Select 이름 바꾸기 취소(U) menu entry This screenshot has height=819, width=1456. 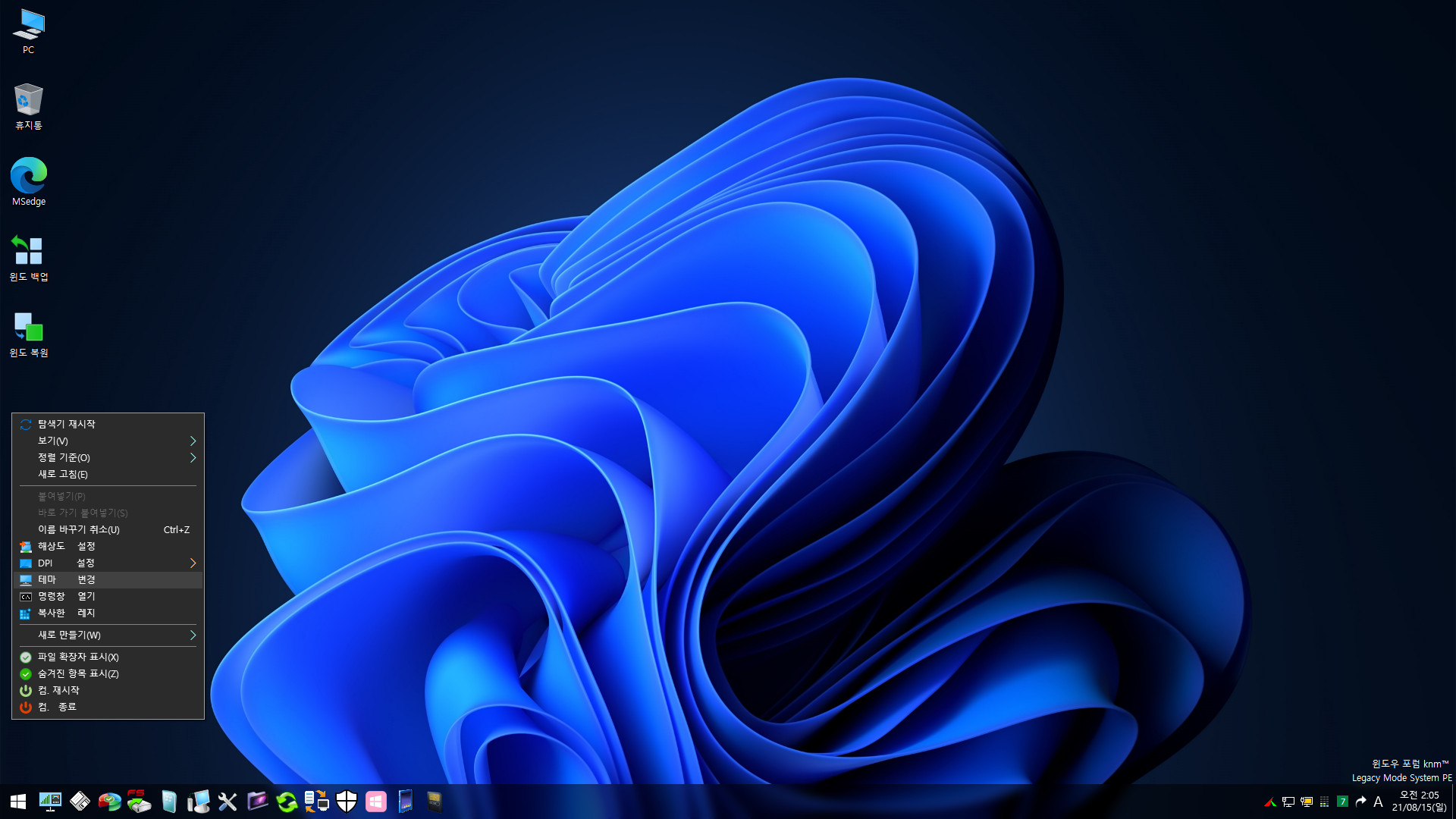pyautogui.click(x=108, y=529)
